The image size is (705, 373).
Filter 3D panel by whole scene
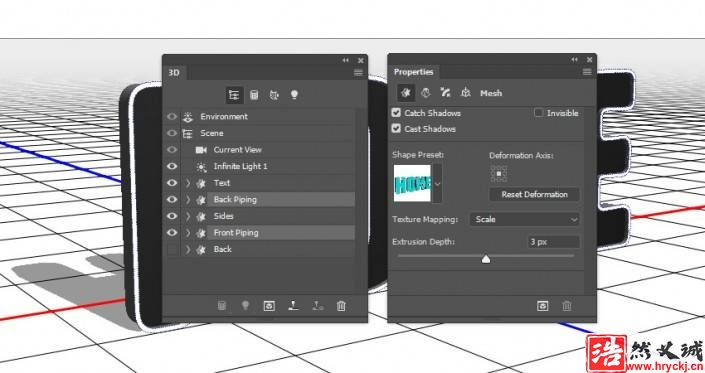click(234, 95)
